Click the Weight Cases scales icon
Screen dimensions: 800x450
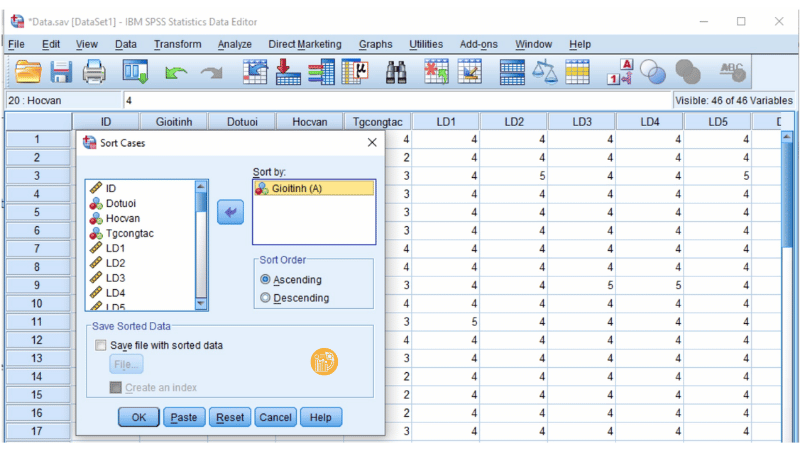coord(545,72)
